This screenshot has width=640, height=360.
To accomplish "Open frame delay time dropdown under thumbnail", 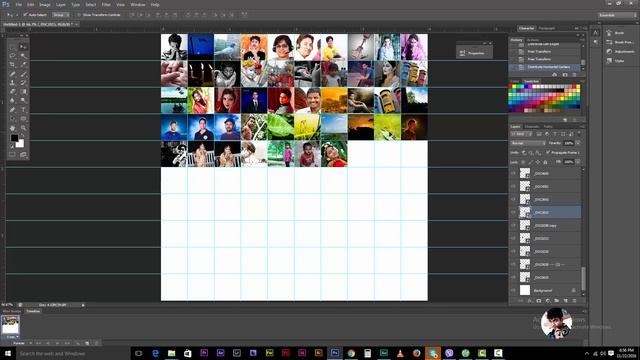I will (x=12, y=337).
